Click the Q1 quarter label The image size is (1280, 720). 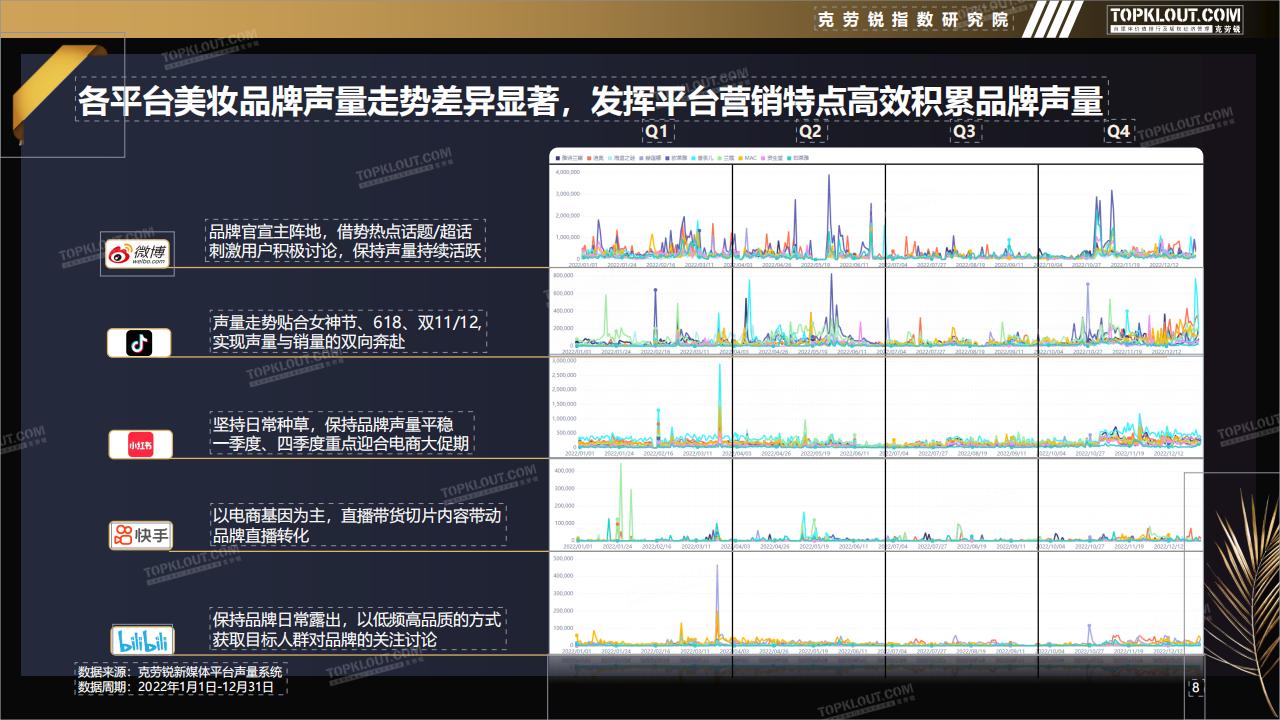click(658, 132)
